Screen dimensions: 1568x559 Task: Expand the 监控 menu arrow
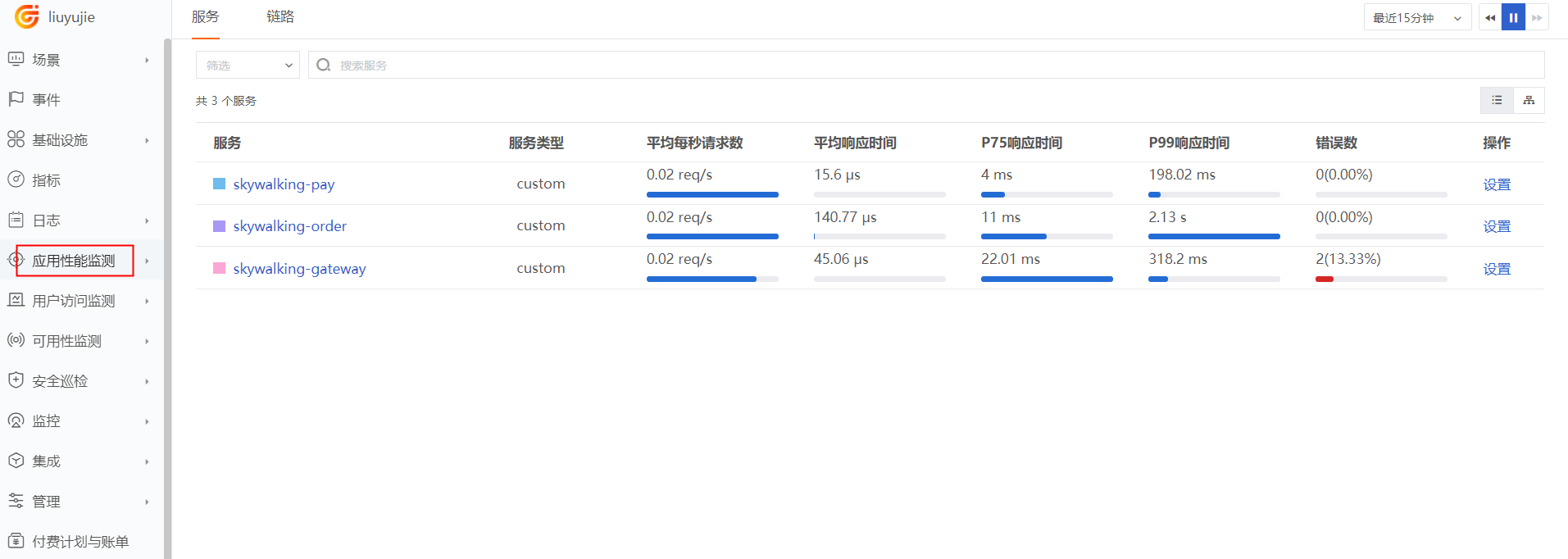pyautogui.click(x=147, y=421)
